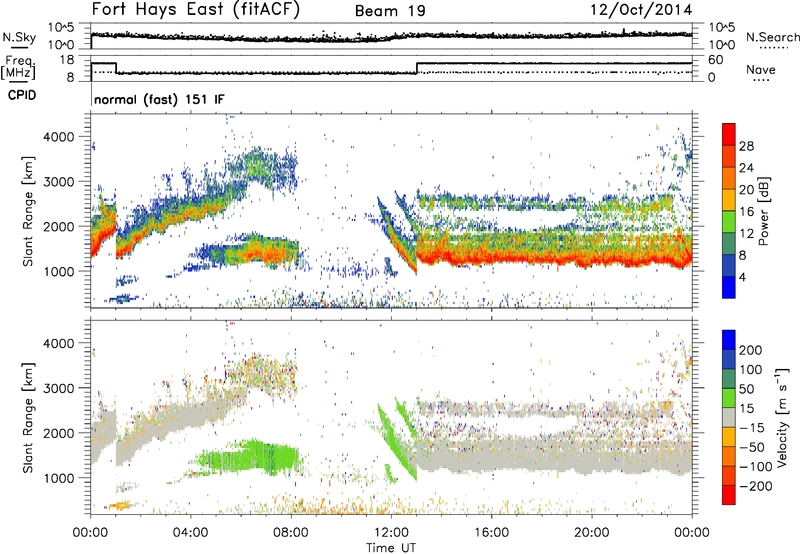Pick the top red power colorbar segment

729,135
